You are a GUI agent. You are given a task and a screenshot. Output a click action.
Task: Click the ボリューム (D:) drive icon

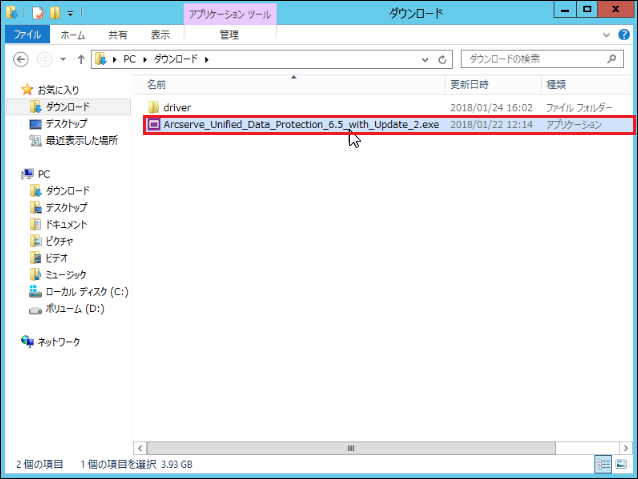click(x=35, y=310)
